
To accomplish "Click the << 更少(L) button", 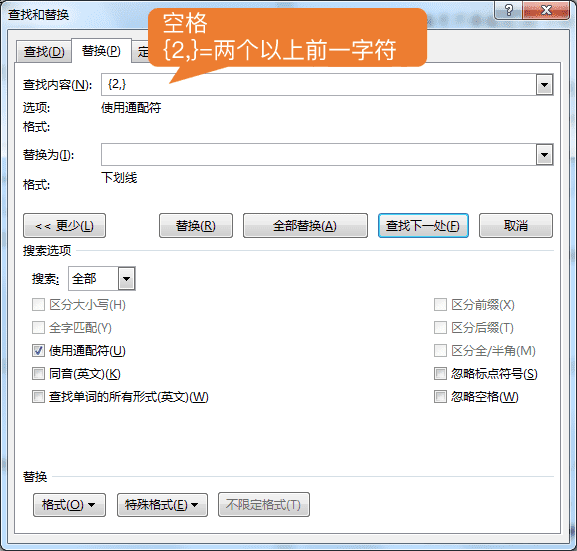I will (x=64, y=226).
